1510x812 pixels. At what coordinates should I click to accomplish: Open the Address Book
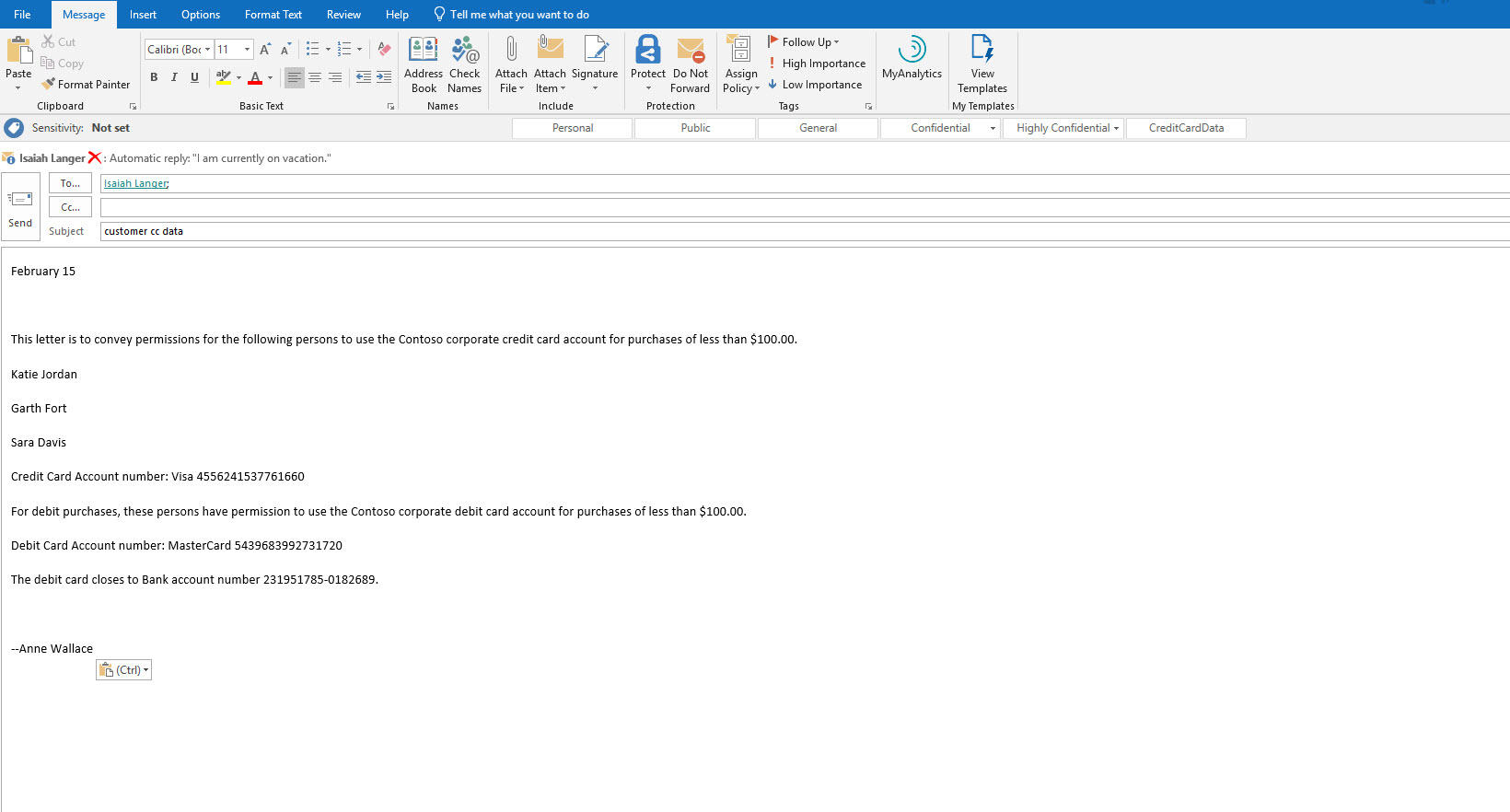pyautogui.click(x=424, y=65)
